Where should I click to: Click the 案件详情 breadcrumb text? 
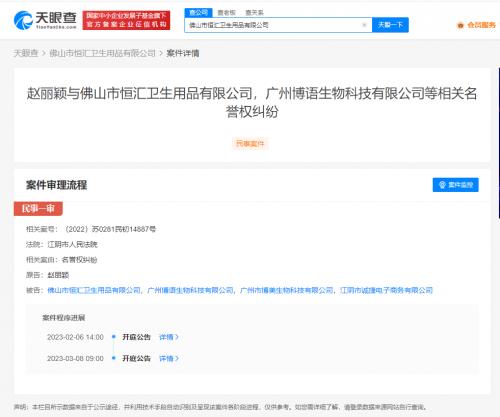click(183, 53)
